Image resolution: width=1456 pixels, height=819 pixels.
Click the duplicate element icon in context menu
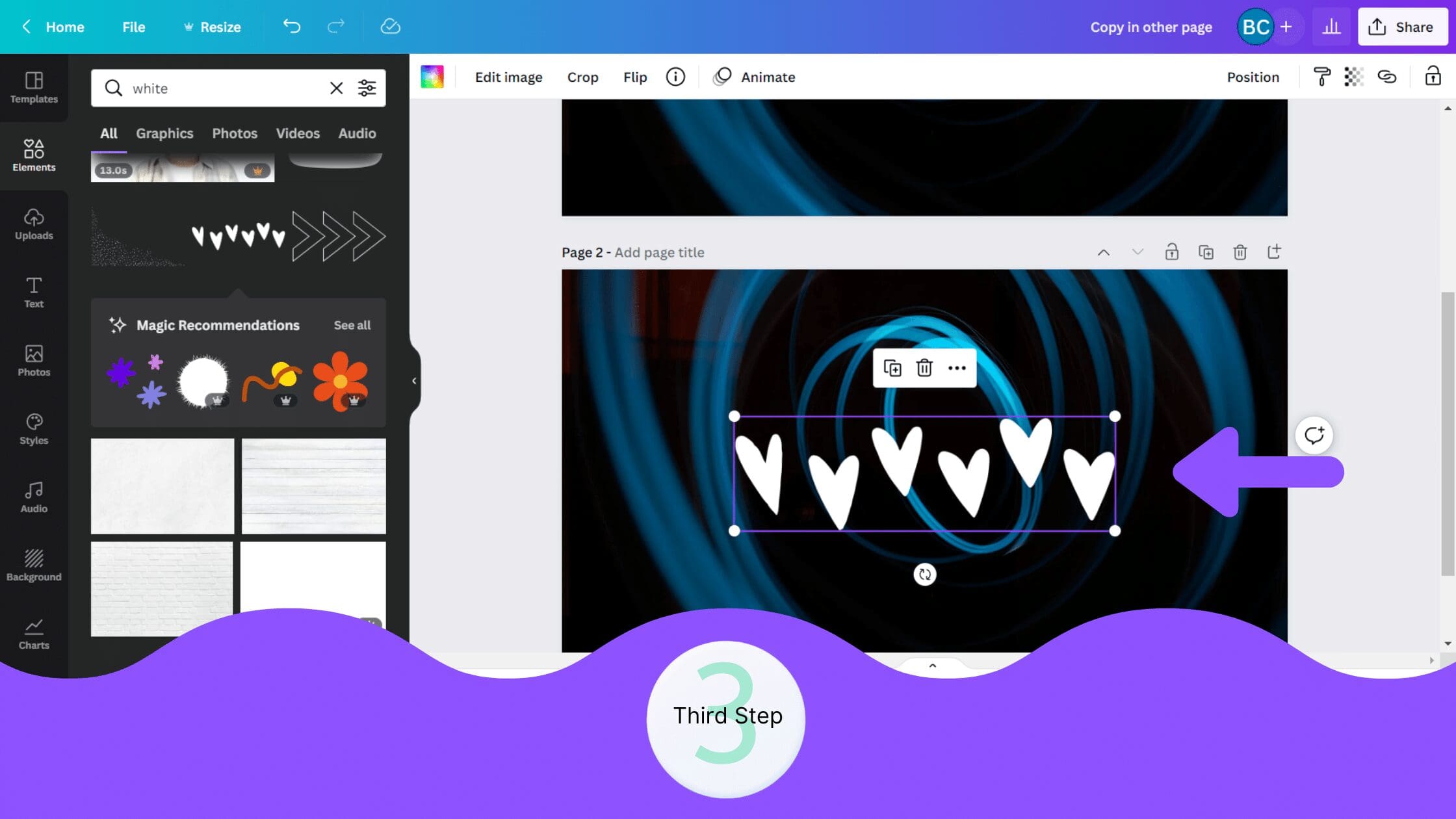tap(892, 368)
